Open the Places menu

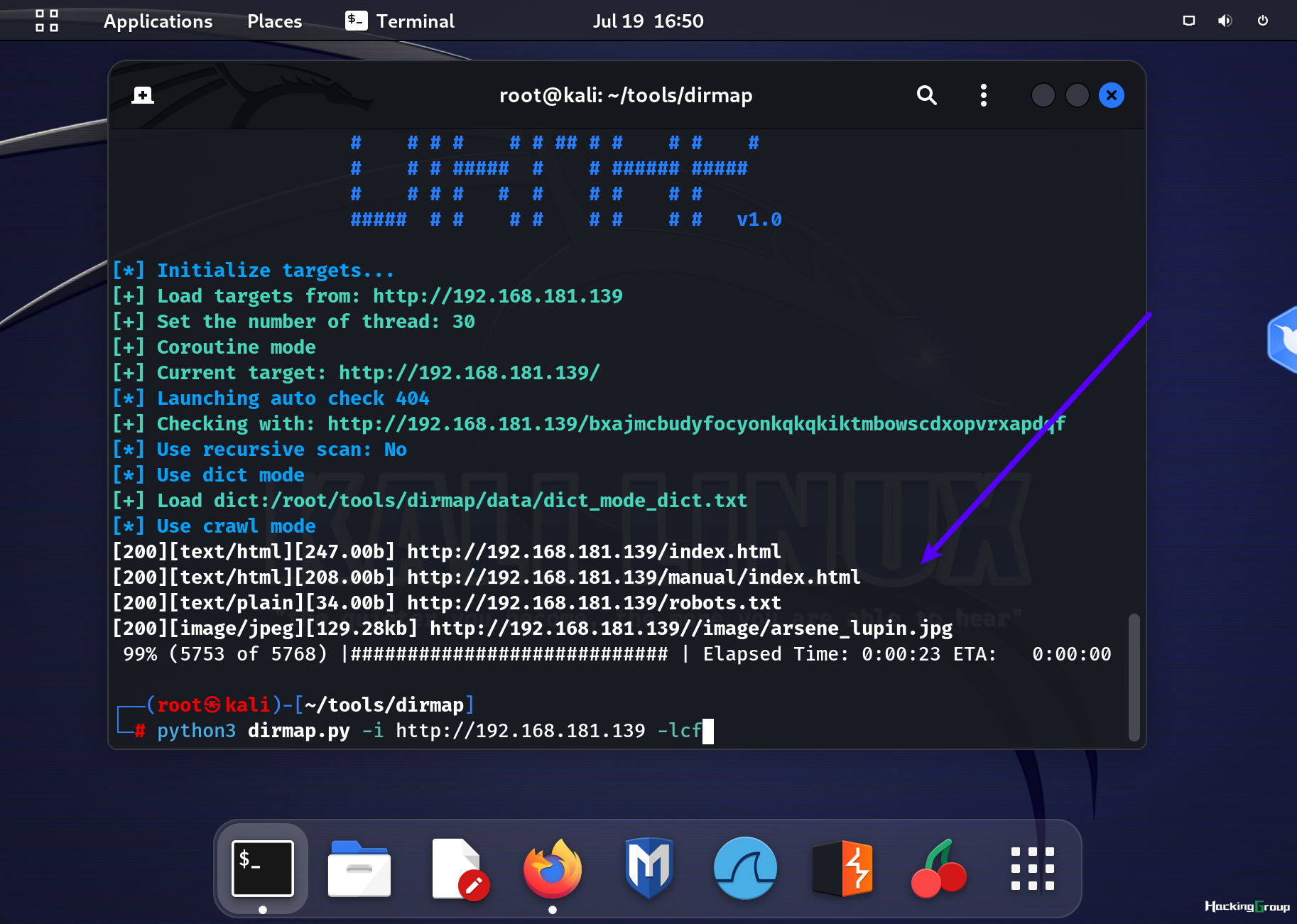point(274,21)
